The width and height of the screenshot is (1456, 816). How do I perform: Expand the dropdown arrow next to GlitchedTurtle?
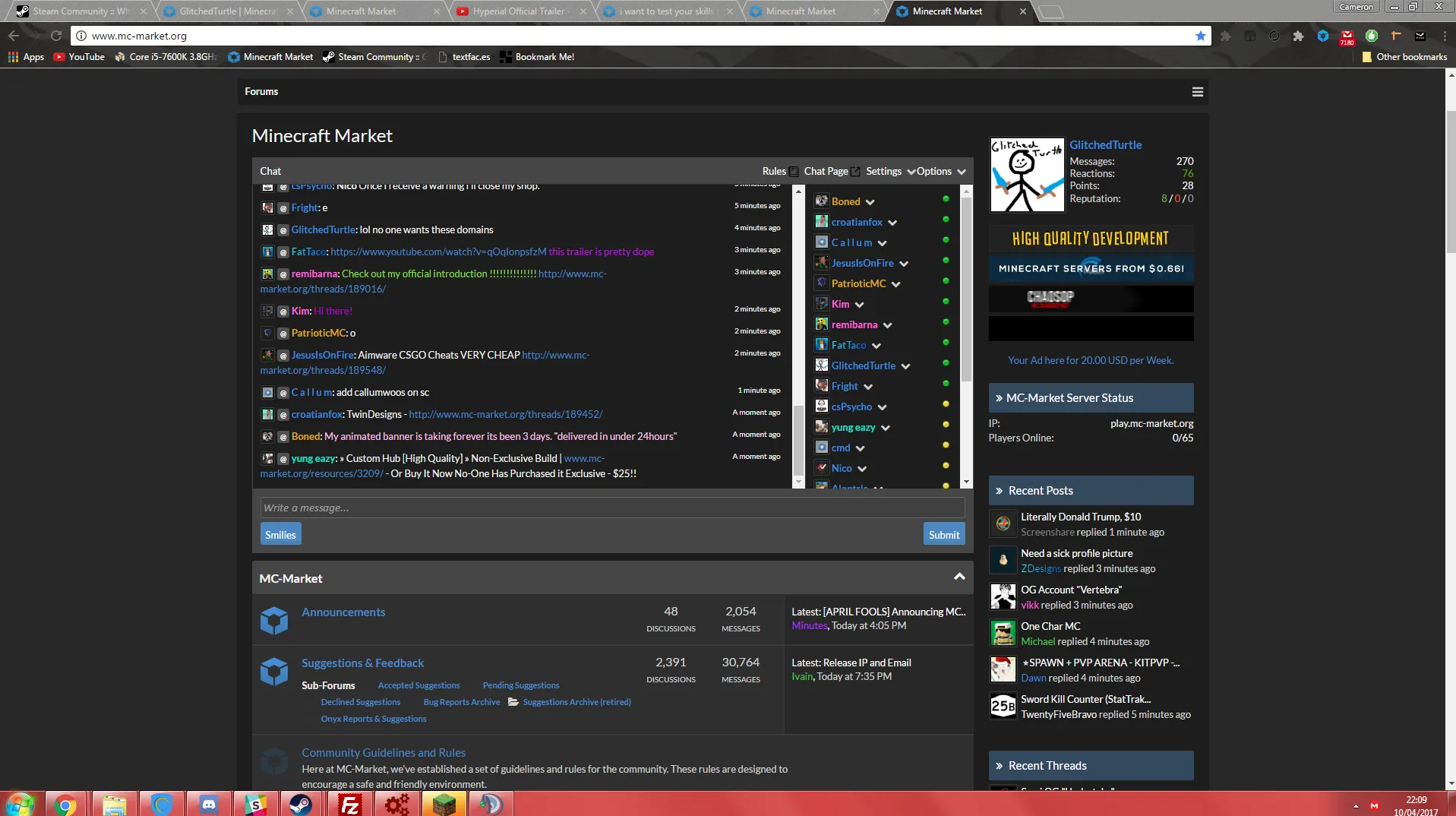pyautogui.click(x=905, y=366)
